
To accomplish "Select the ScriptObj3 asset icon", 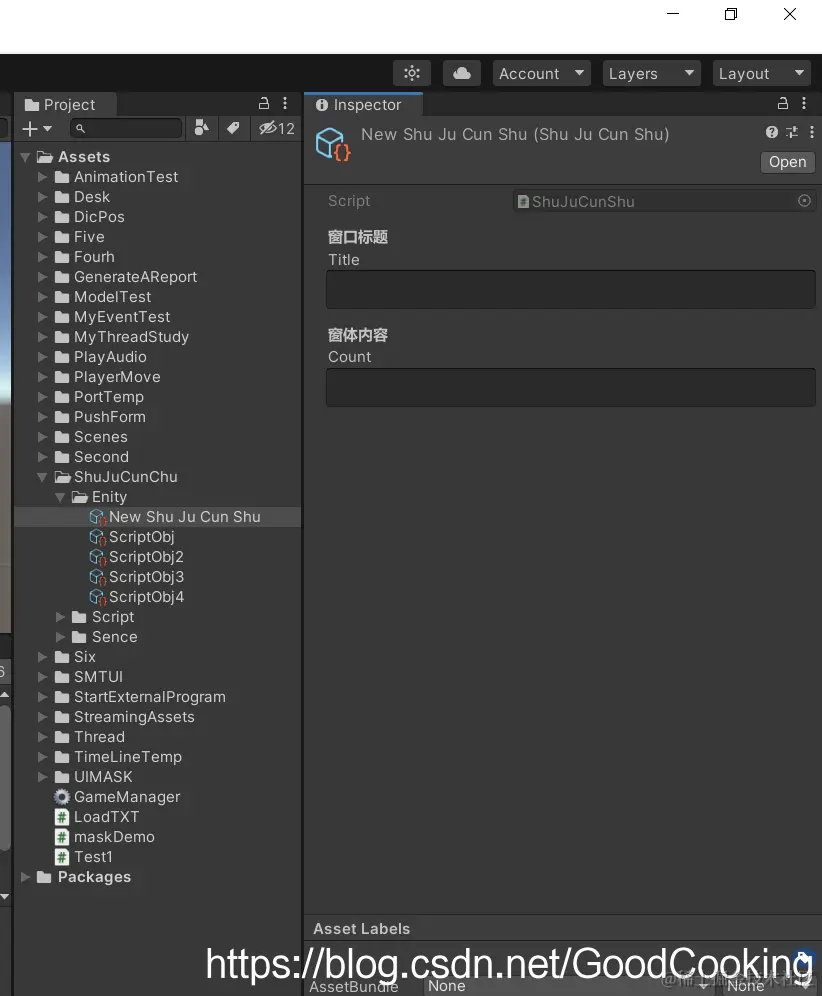I will pos(98,577).
